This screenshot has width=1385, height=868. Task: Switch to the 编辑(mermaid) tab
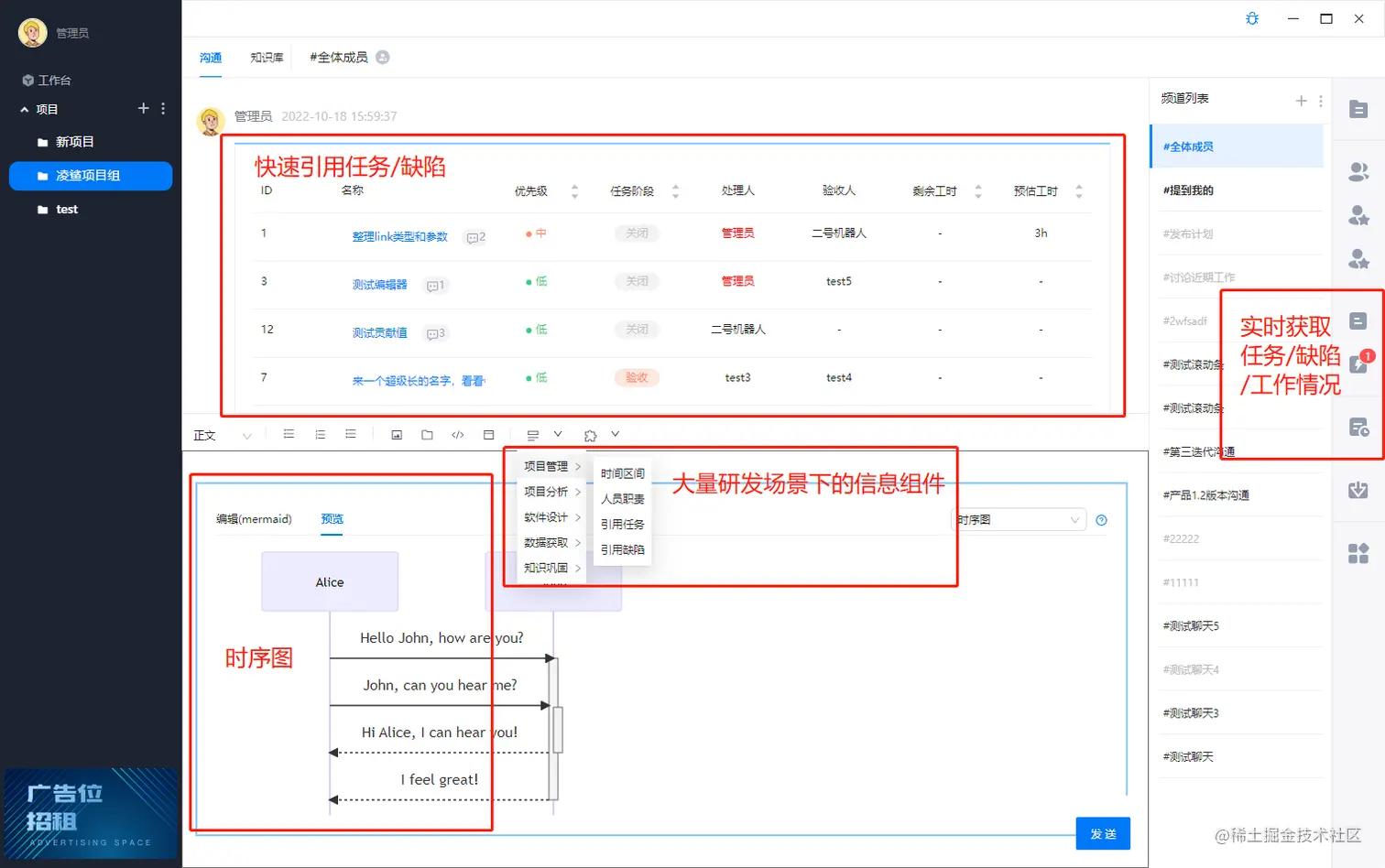pyautogui.click(x=254, y=519)
